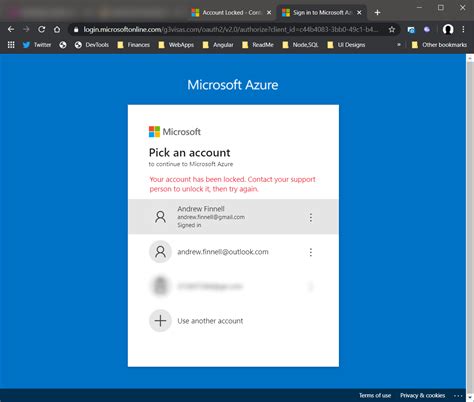474x402 pixels.
Task: Select Use another account
Action: click(233, 321)
